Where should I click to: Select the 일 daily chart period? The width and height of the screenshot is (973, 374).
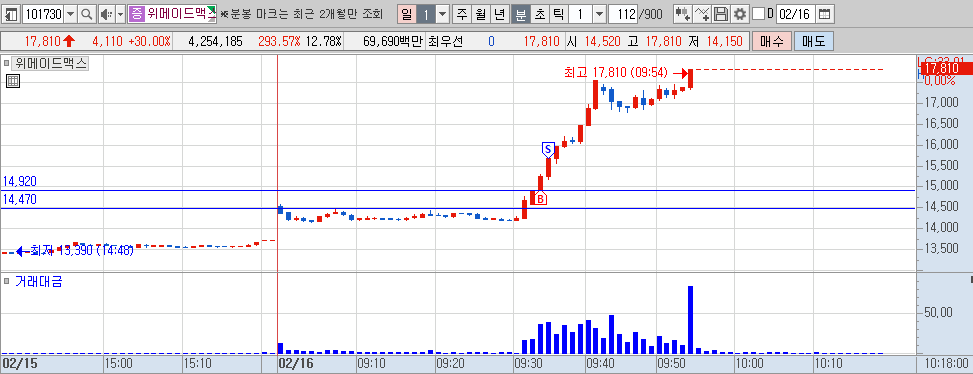coord(406,14)
